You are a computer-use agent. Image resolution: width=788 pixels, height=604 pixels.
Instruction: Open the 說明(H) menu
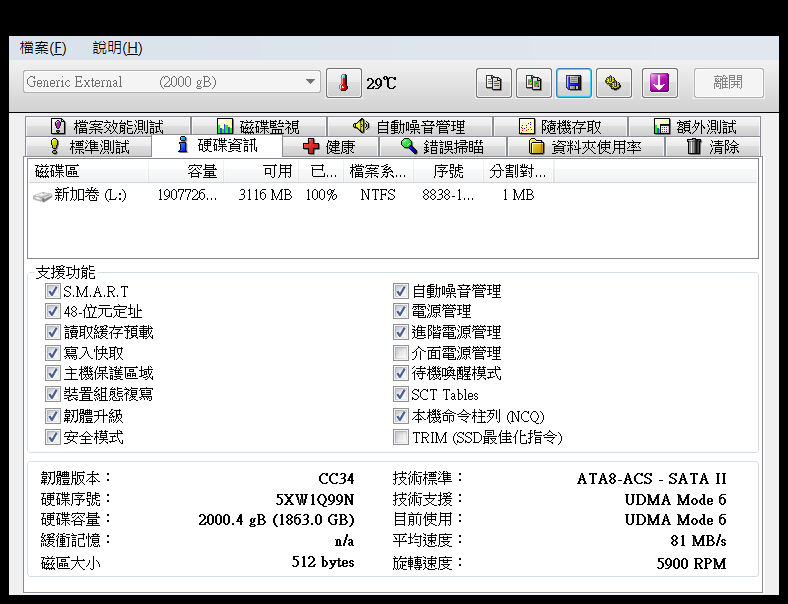[x=117, y=48]
